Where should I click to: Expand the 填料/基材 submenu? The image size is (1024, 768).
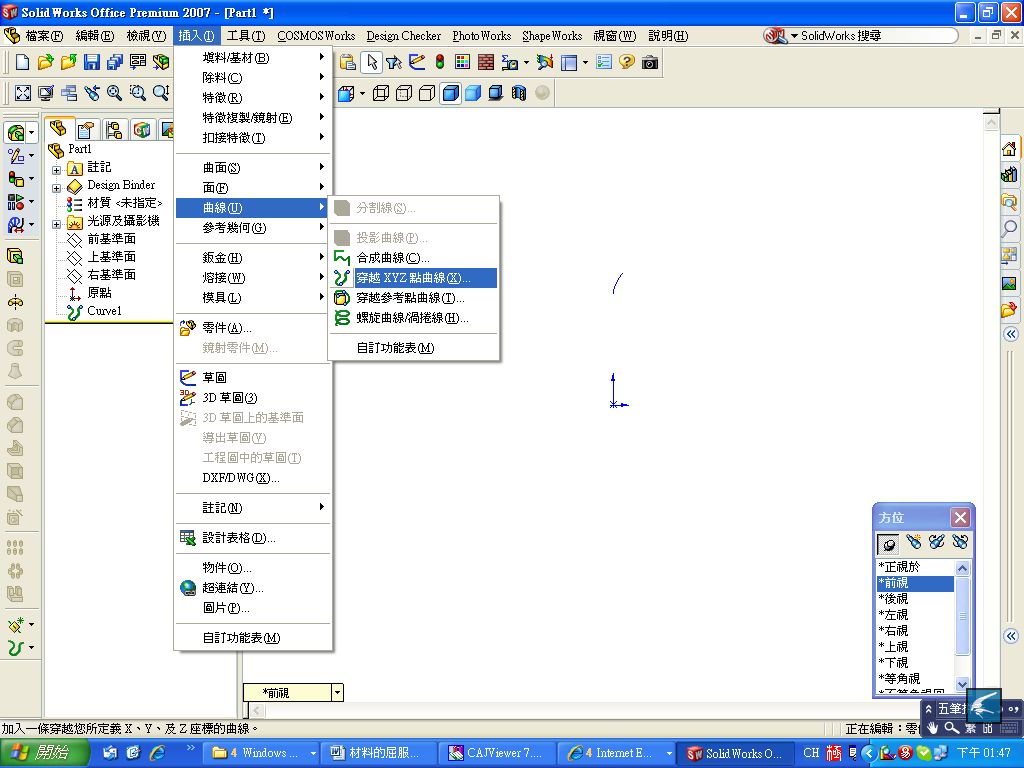[253, 57]
